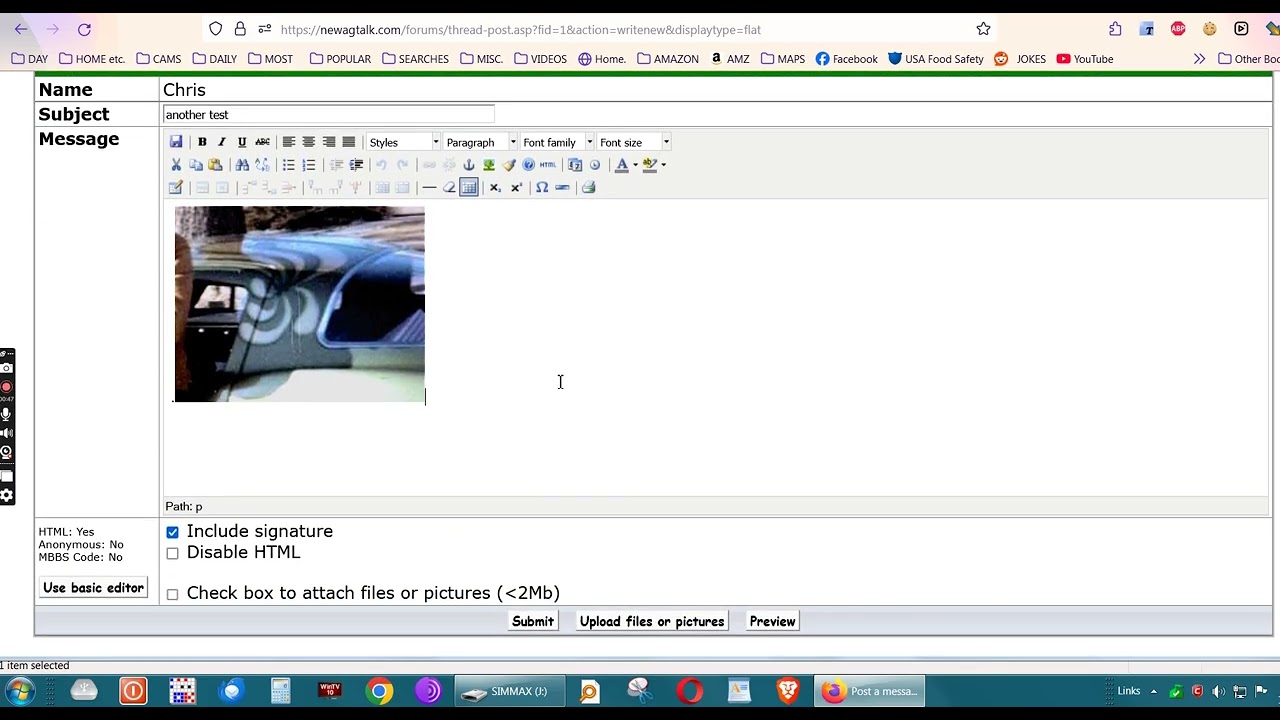Click the underline button

(x=242, y=142)
